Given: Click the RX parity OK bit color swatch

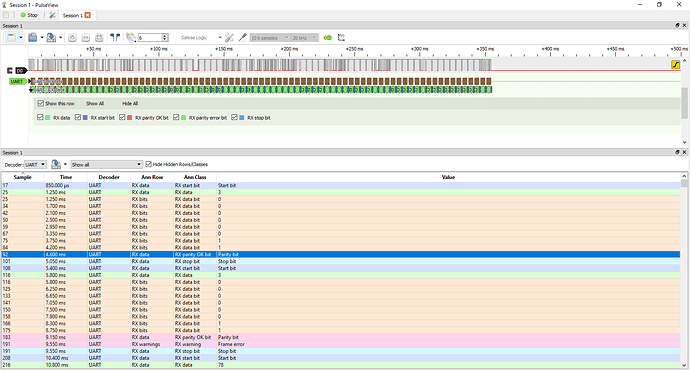Looking at the screenshot, I should click(x=129, y=117).
